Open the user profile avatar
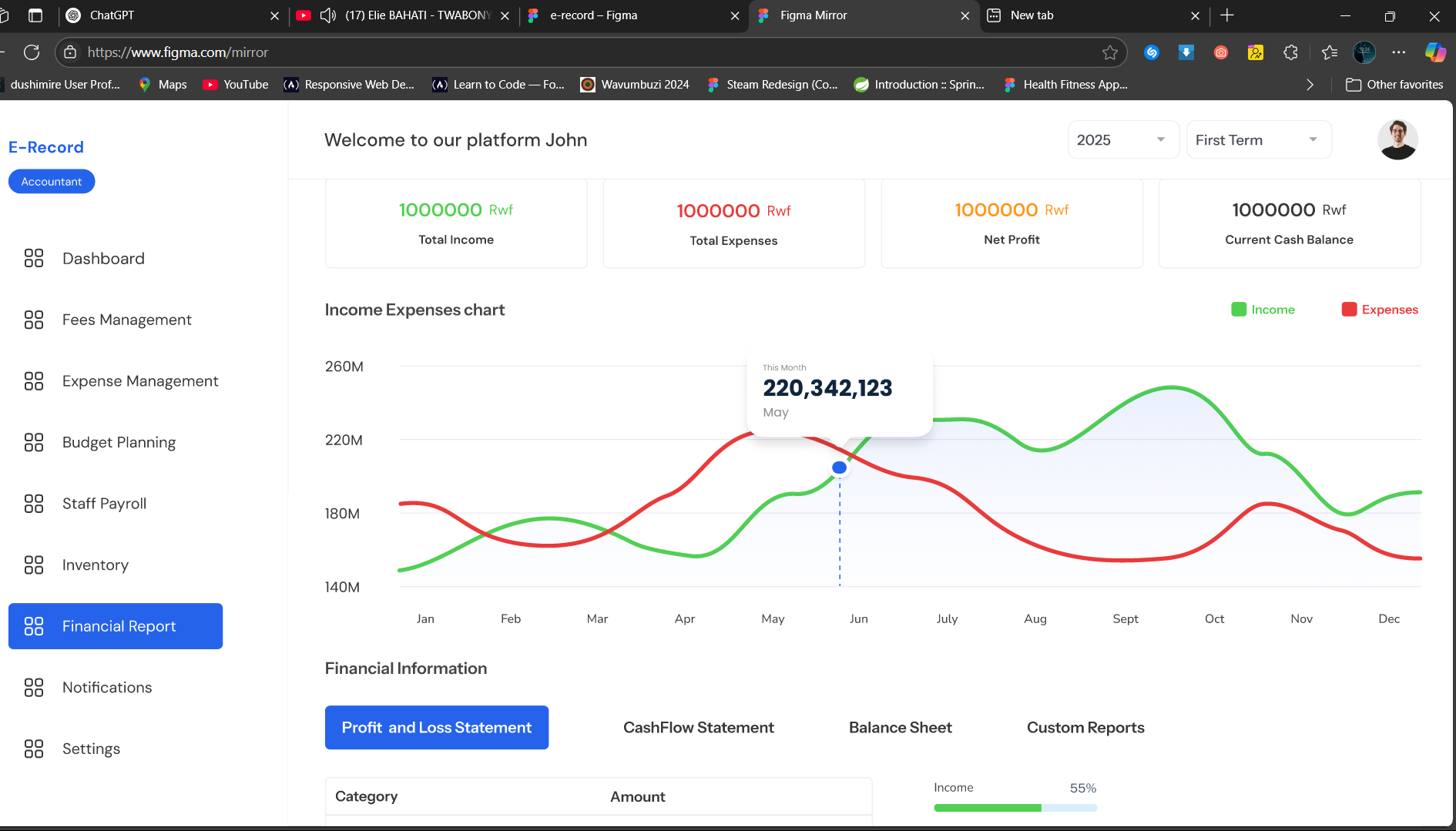This screenshot has width=1456, height=831. 1397,139
